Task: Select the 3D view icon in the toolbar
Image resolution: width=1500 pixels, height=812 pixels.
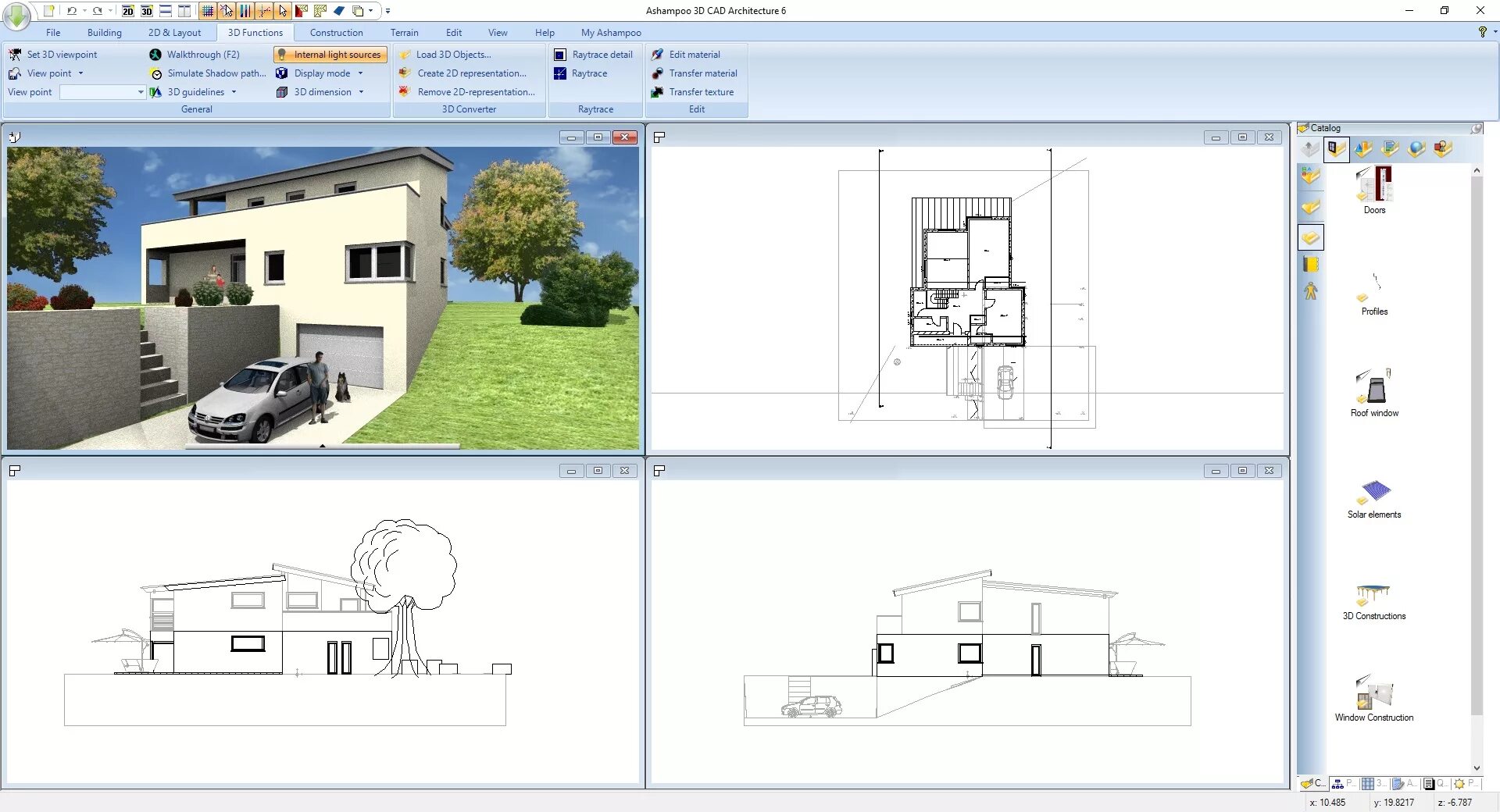Action: [147, 11]
